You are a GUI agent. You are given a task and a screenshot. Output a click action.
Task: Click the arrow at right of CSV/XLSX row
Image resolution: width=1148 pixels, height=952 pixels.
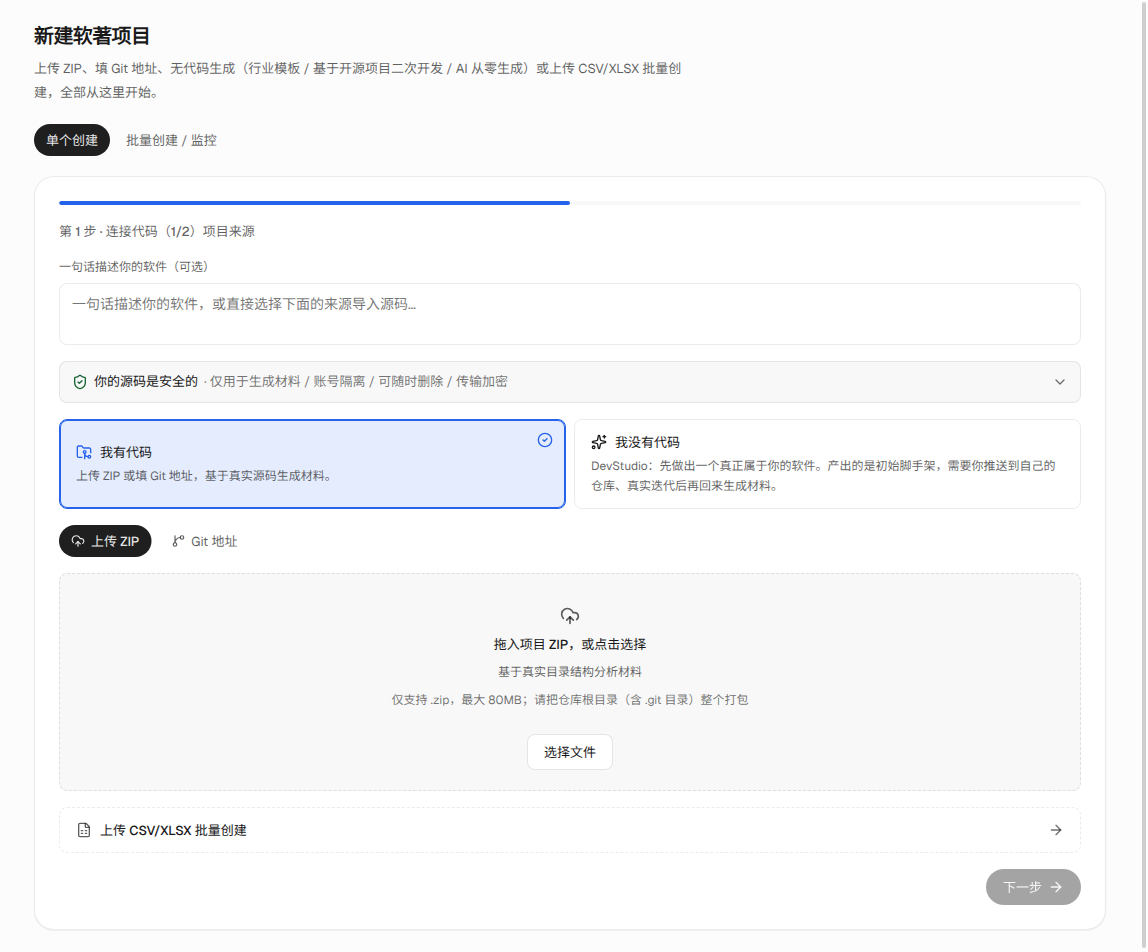pyautogui.click(x=1056, y=830)
